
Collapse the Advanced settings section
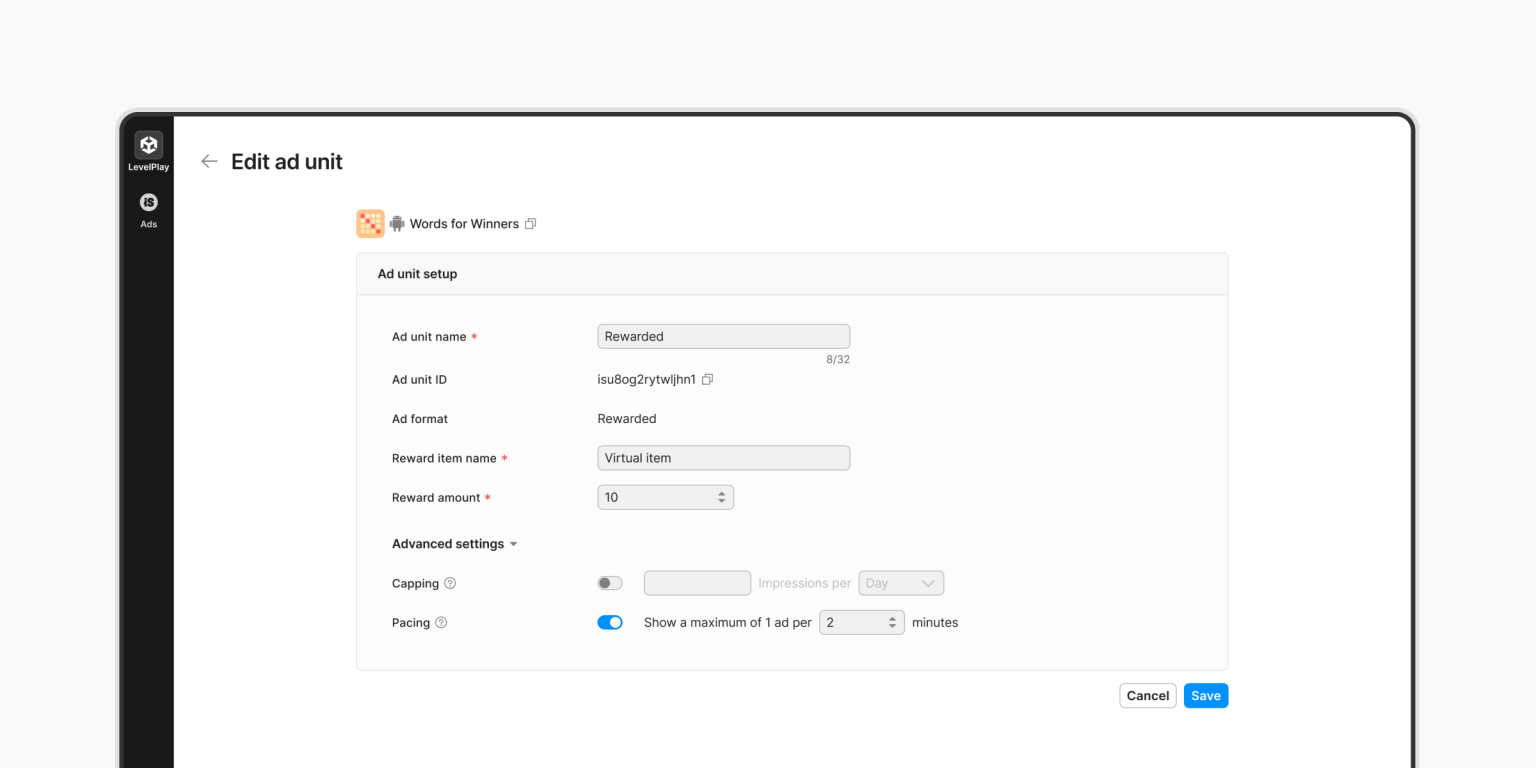pos(455,543)
